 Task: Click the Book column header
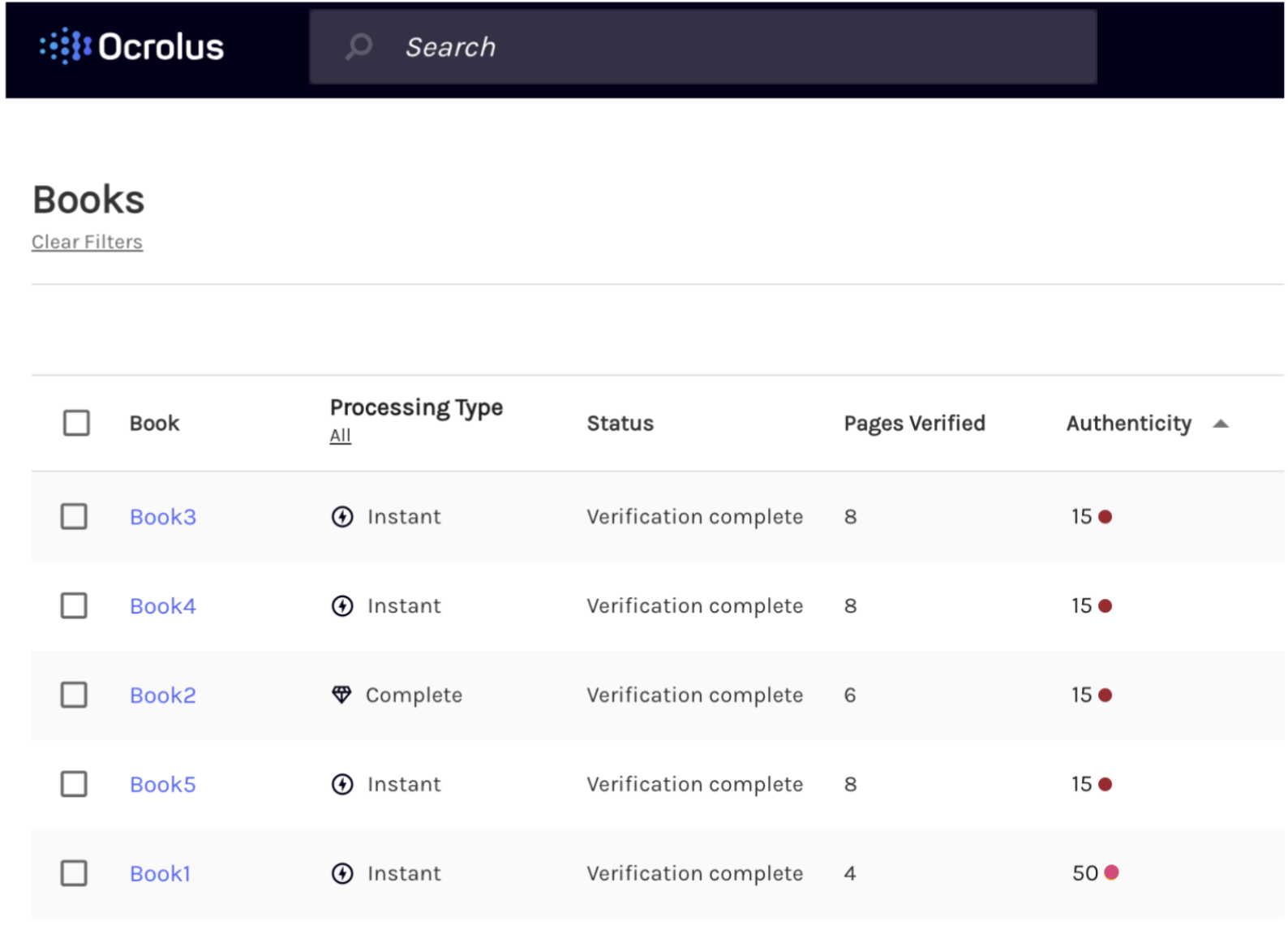coord(154,424)
